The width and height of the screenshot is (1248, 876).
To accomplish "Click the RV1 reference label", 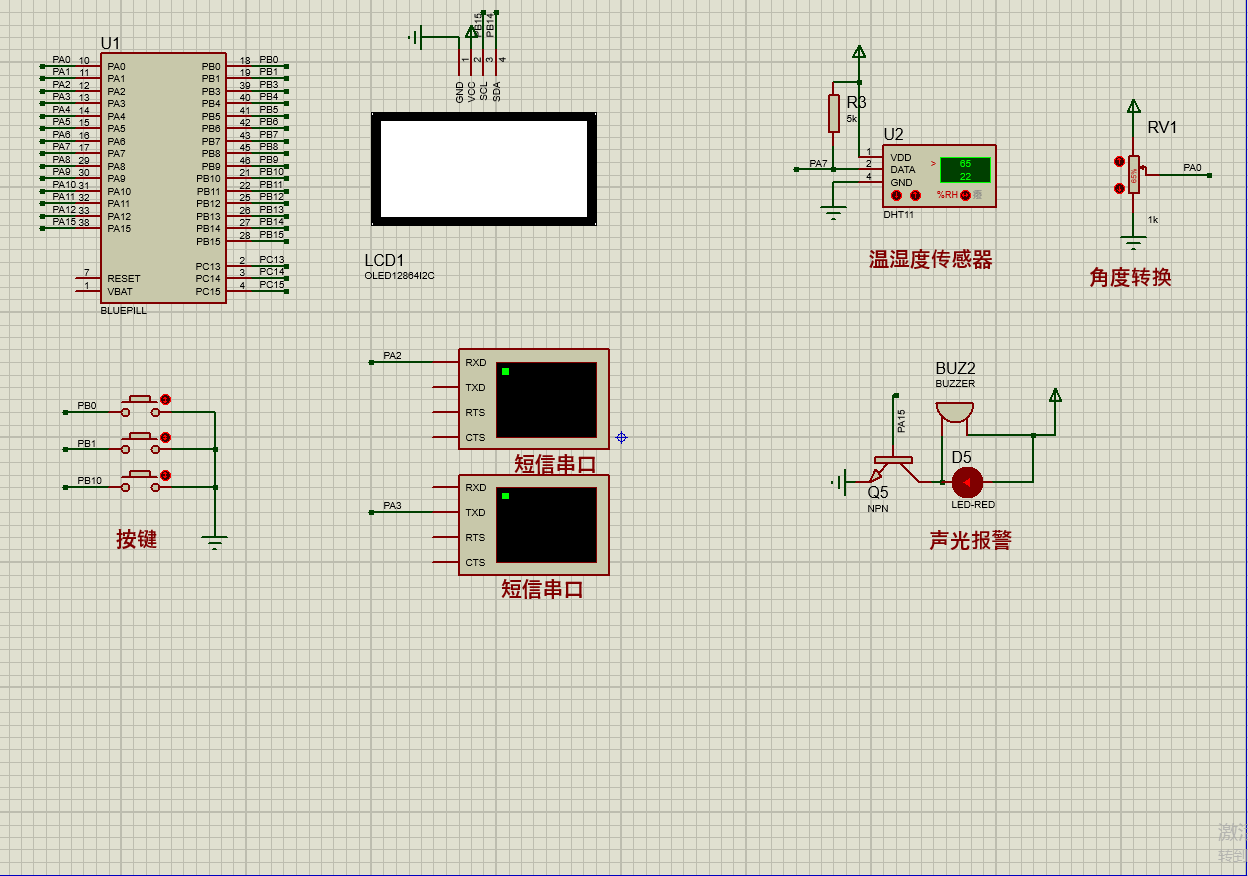I will point(1163,128).
